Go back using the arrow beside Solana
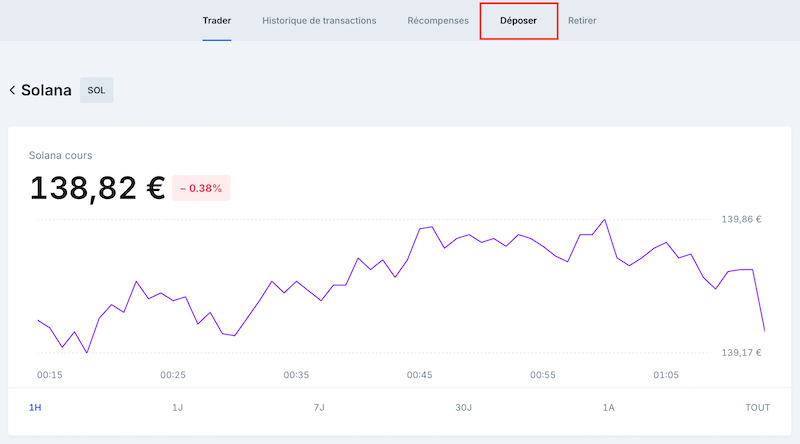800x444 pixels. pyautogui.click(x=12, y=90)
